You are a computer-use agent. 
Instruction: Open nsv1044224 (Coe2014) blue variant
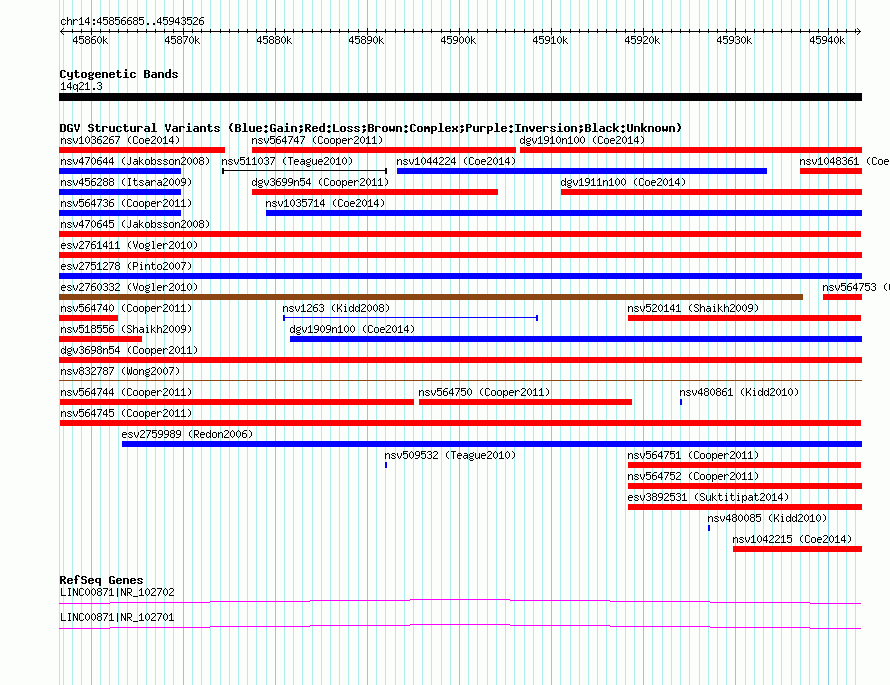coord(582,171)
